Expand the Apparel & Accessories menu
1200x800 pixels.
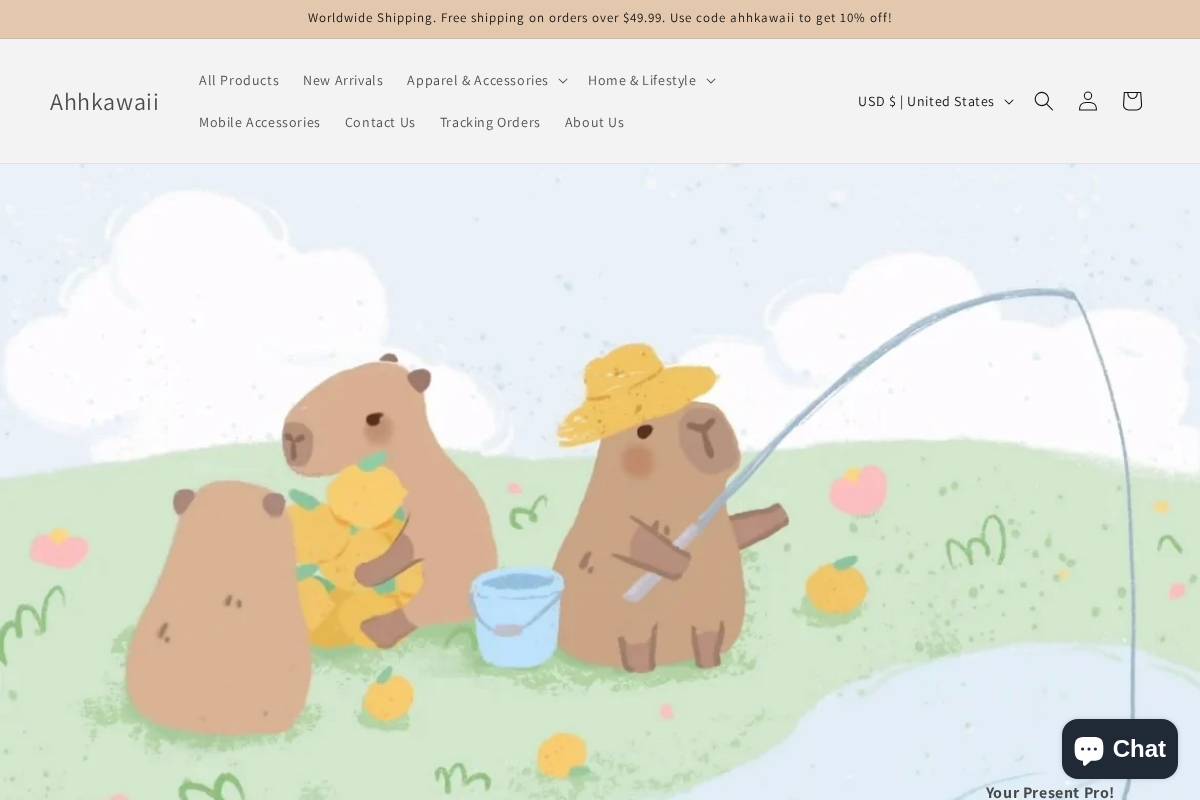coord(486,80)
